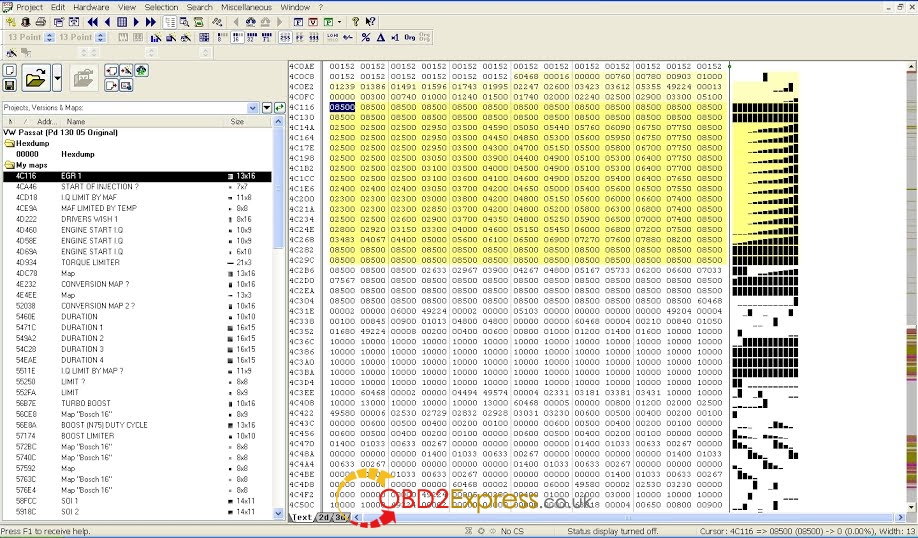
Task: Switch to the 2d tab
Action: (324, 517)
